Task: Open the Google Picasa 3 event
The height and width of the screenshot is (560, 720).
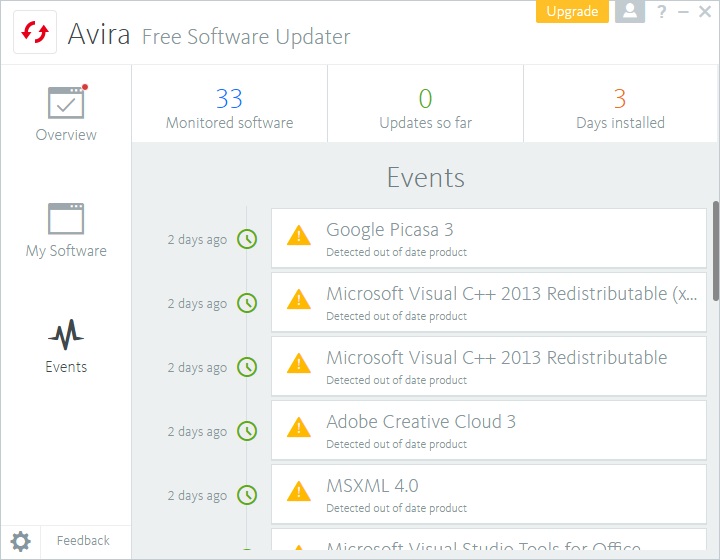Action: click(x=489, y=238)
